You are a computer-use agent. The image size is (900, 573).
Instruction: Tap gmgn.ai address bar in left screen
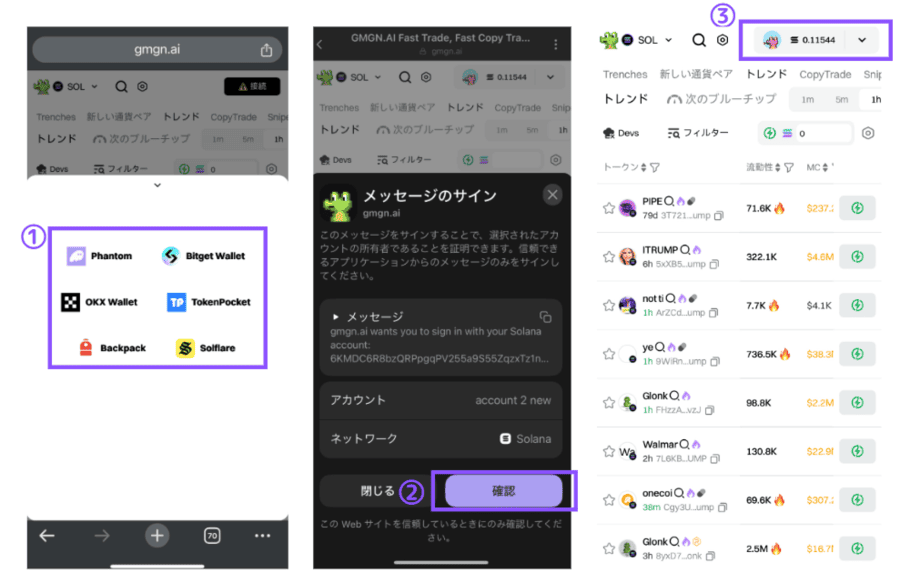pos(157,50)
